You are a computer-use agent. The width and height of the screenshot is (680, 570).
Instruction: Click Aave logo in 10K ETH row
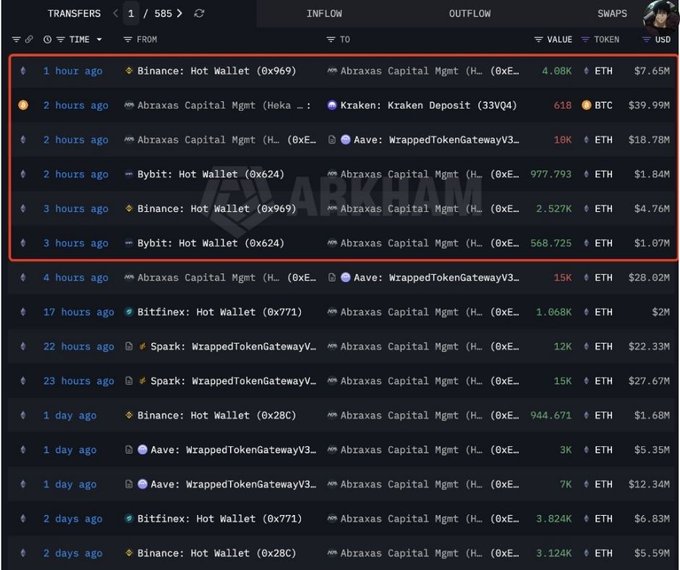[x=346, y=140]
